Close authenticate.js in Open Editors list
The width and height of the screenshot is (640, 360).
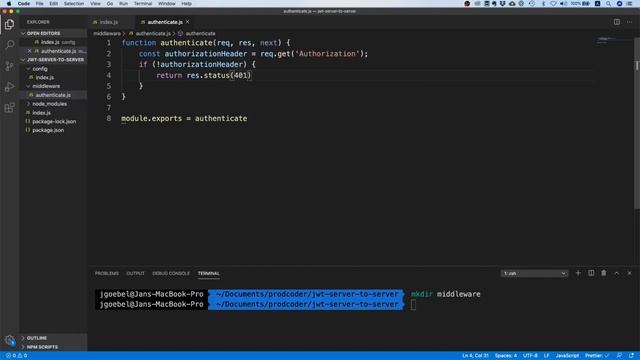[29, 51]
